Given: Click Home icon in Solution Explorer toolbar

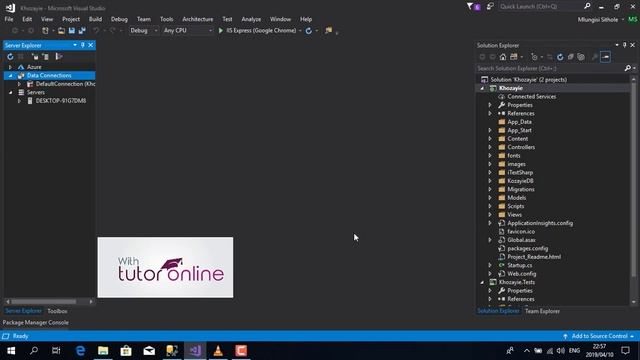Looking at the screenshot, I should click(x=503, y=57).
